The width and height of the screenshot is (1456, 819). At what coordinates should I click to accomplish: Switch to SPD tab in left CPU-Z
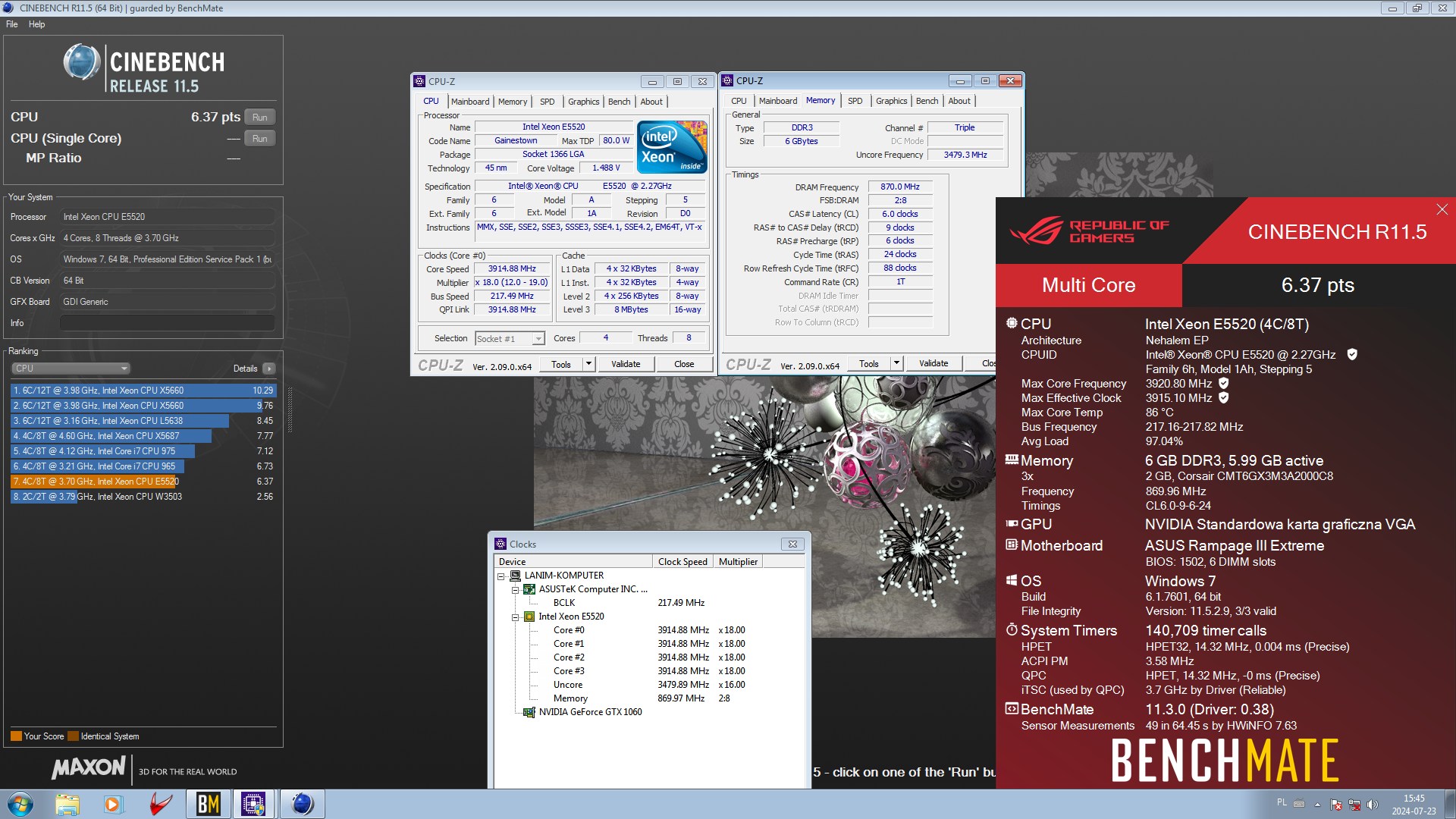548,102
